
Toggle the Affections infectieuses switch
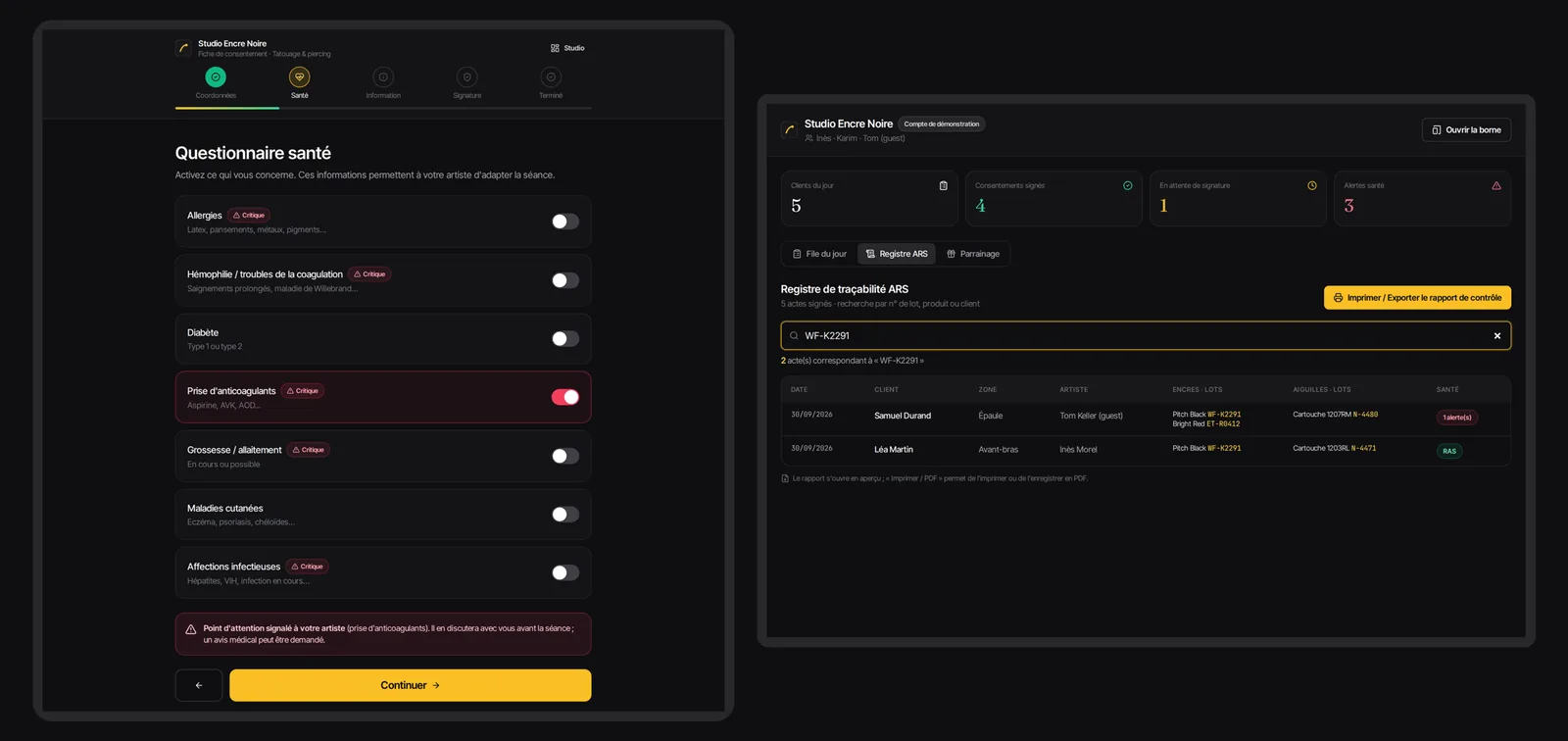point(565,573)
